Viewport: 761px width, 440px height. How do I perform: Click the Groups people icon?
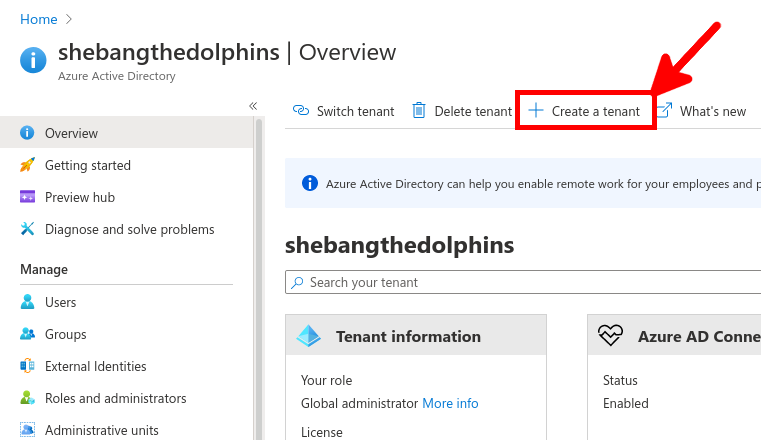click(x=27, y=334)
